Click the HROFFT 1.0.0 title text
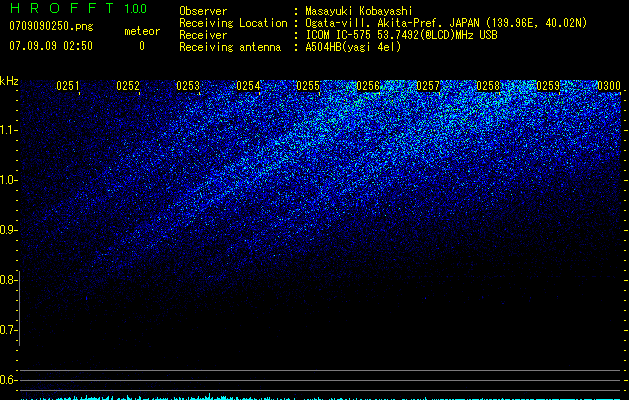The width and height of the screenshot is (629, 400). (x=78, y=8)
